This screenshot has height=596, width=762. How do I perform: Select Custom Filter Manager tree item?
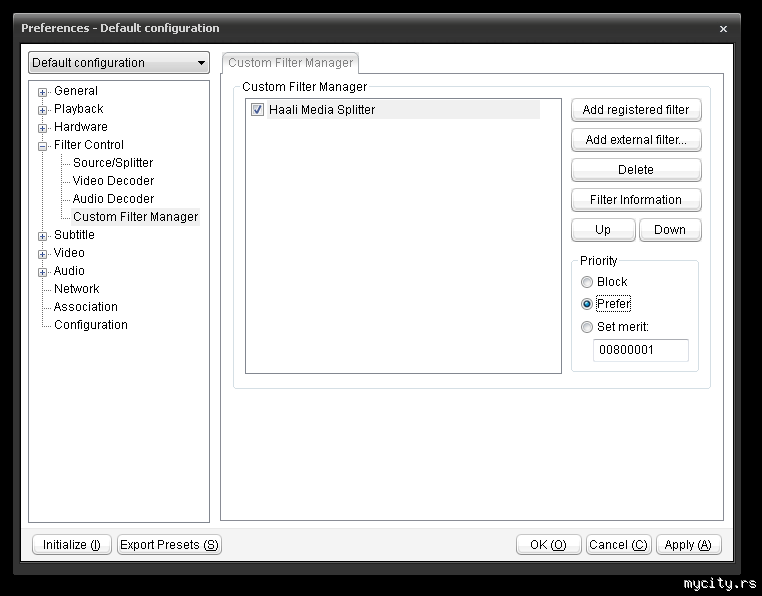136,217
